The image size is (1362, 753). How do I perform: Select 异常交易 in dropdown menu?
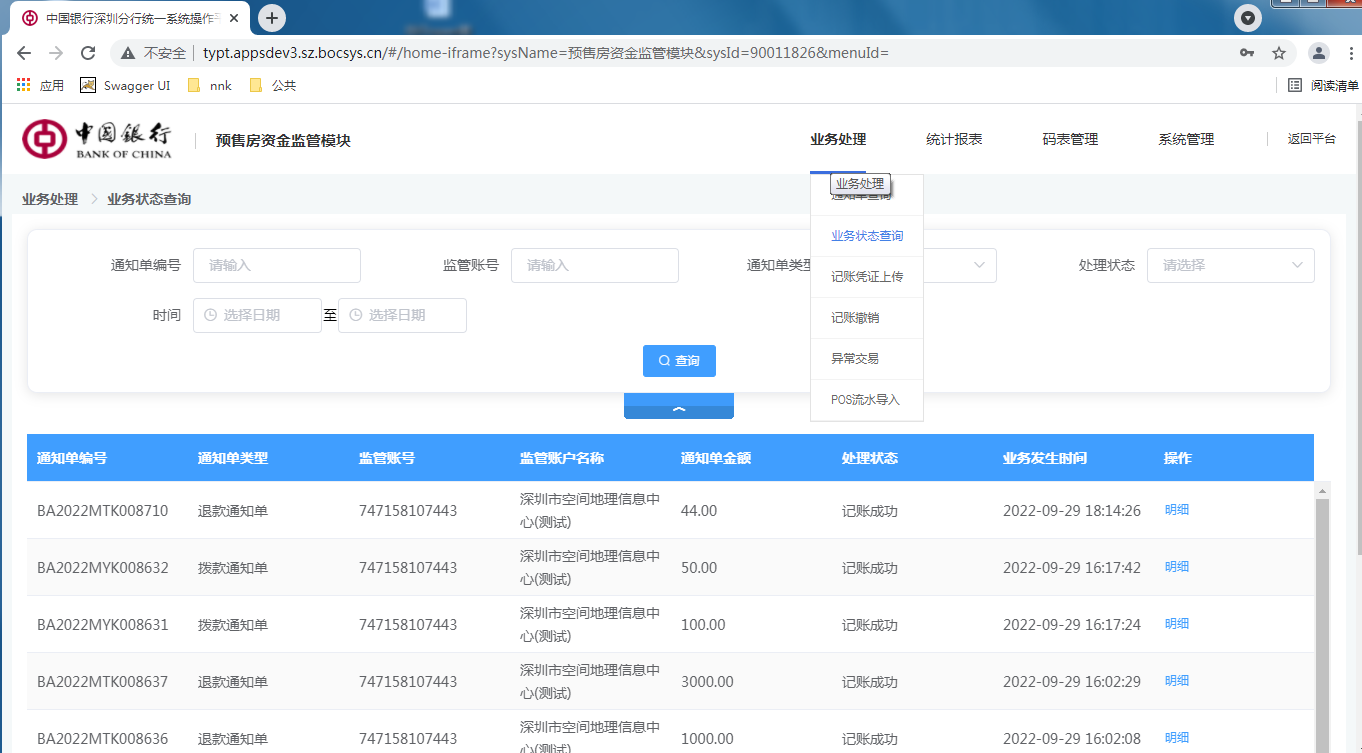(867, 358)
